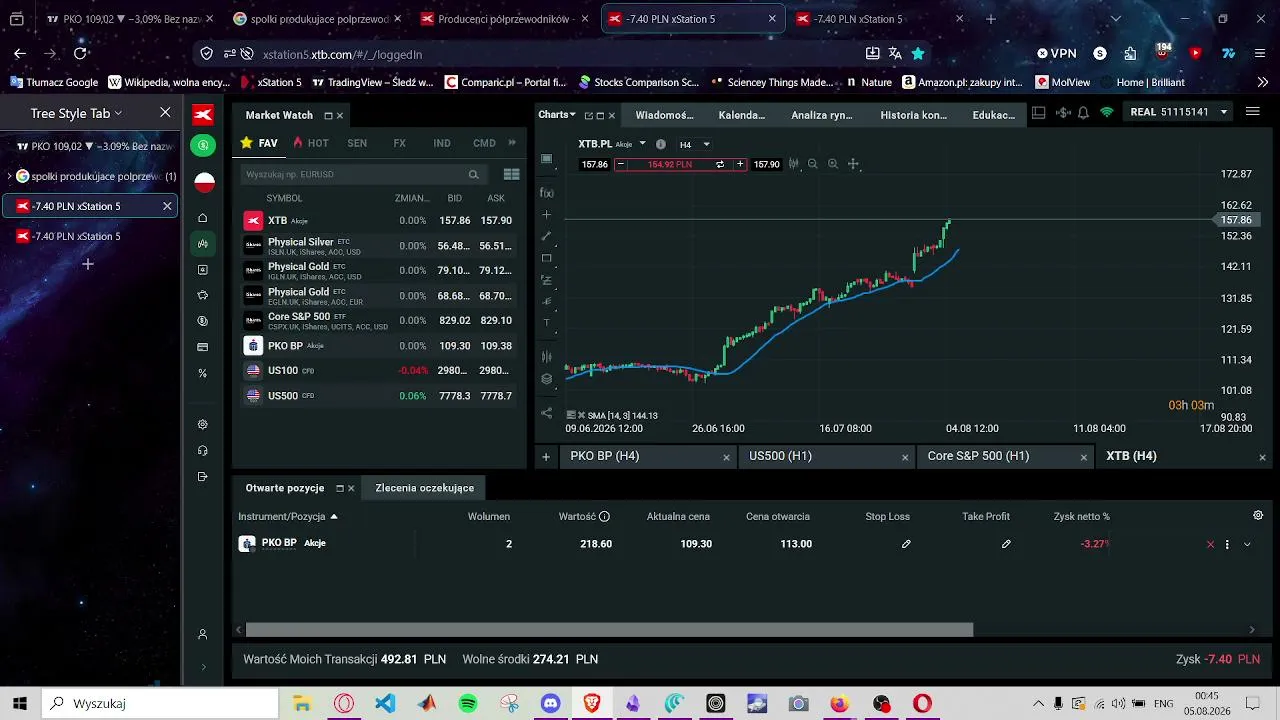Select the FAV tab in Market Watch
Image resolution: width=1280 pixels, height=720 pixels.
(260, 143)
